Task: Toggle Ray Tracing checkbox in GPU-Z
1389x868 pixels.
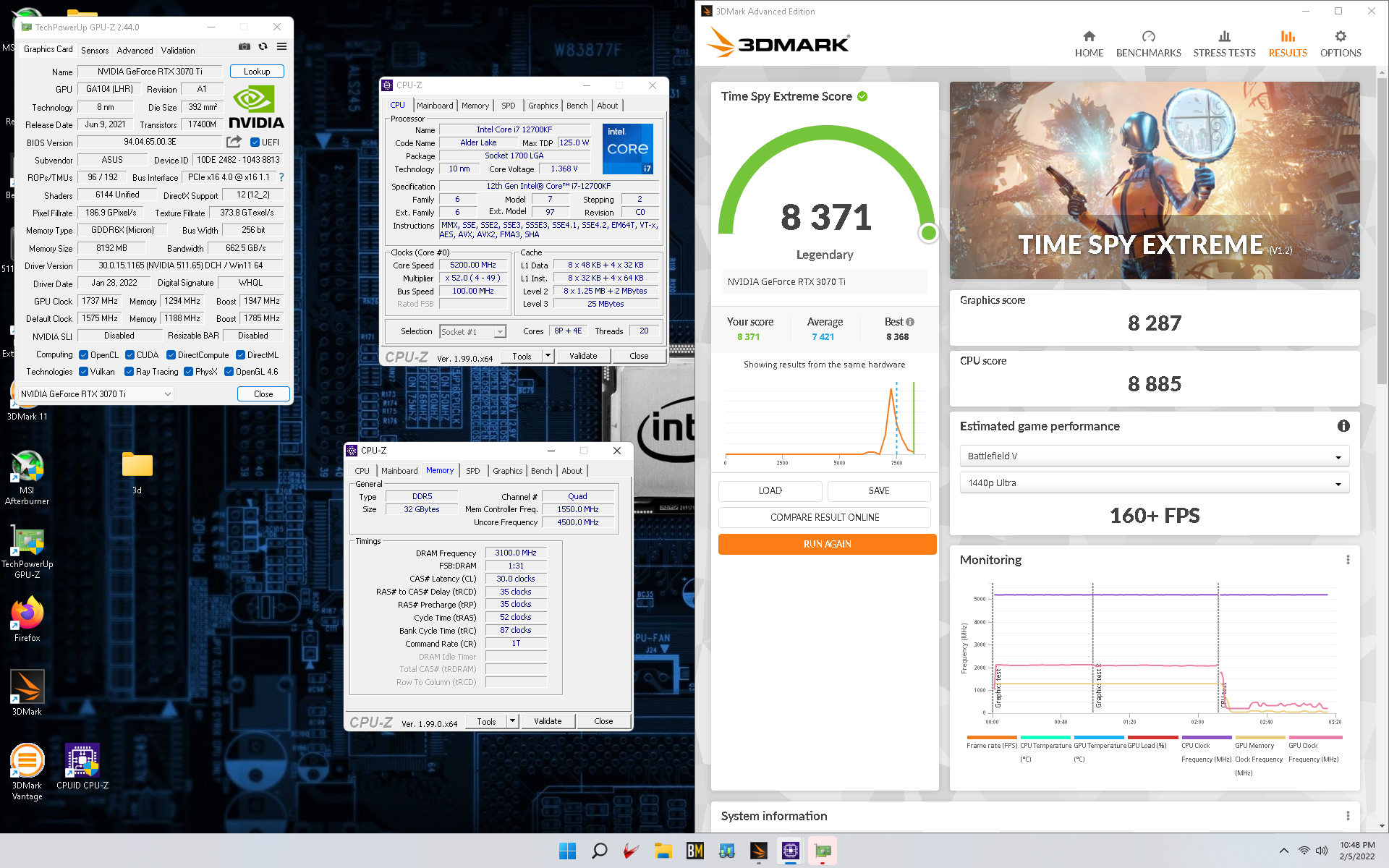Action: pos(129,372)
